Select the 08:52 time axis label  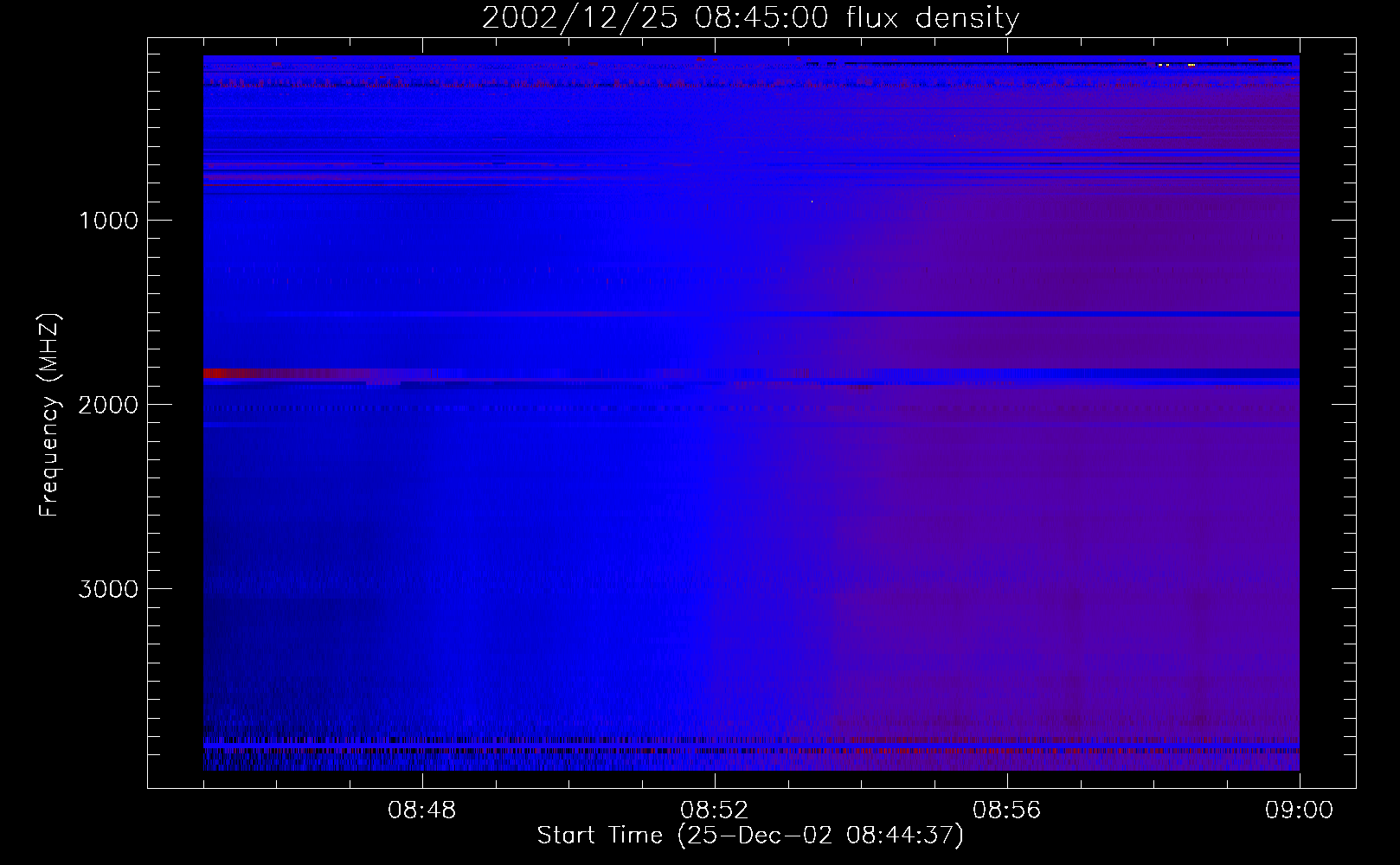tap(715, 811)
